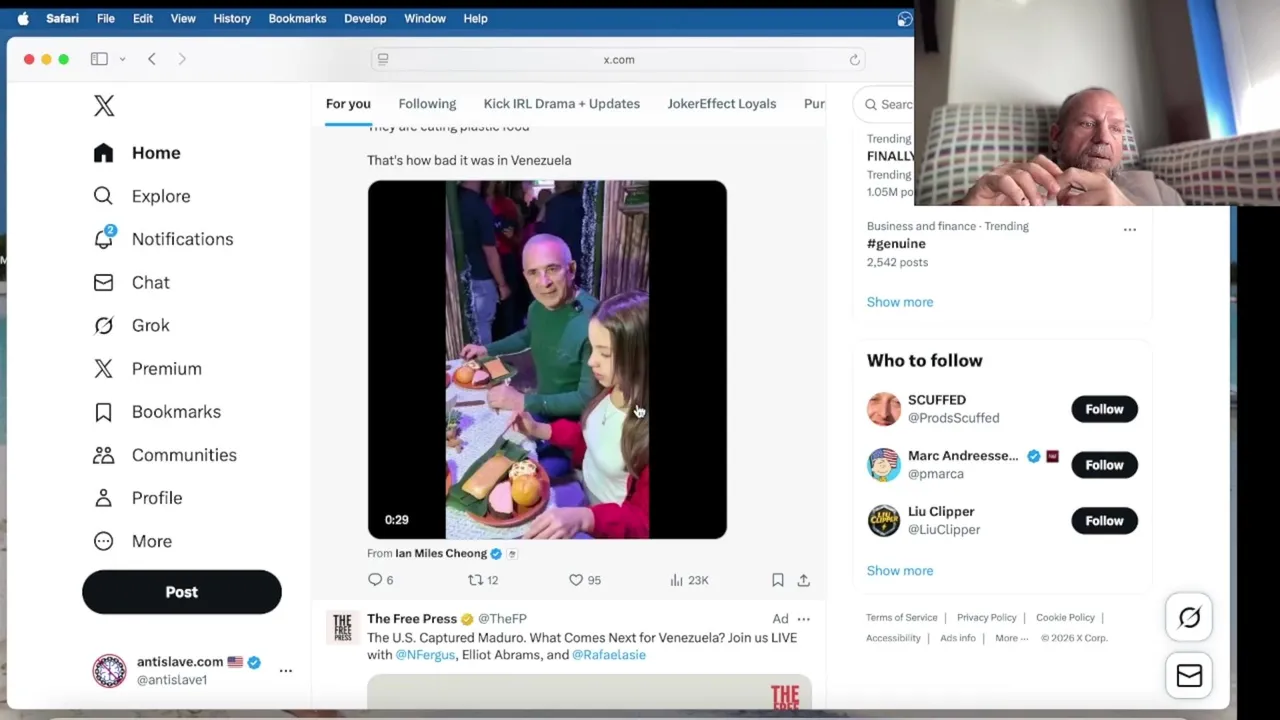The height and width of the screenshot is (720, 1280).
Task: Show more under Who to follow
Action: pos(900,571)
